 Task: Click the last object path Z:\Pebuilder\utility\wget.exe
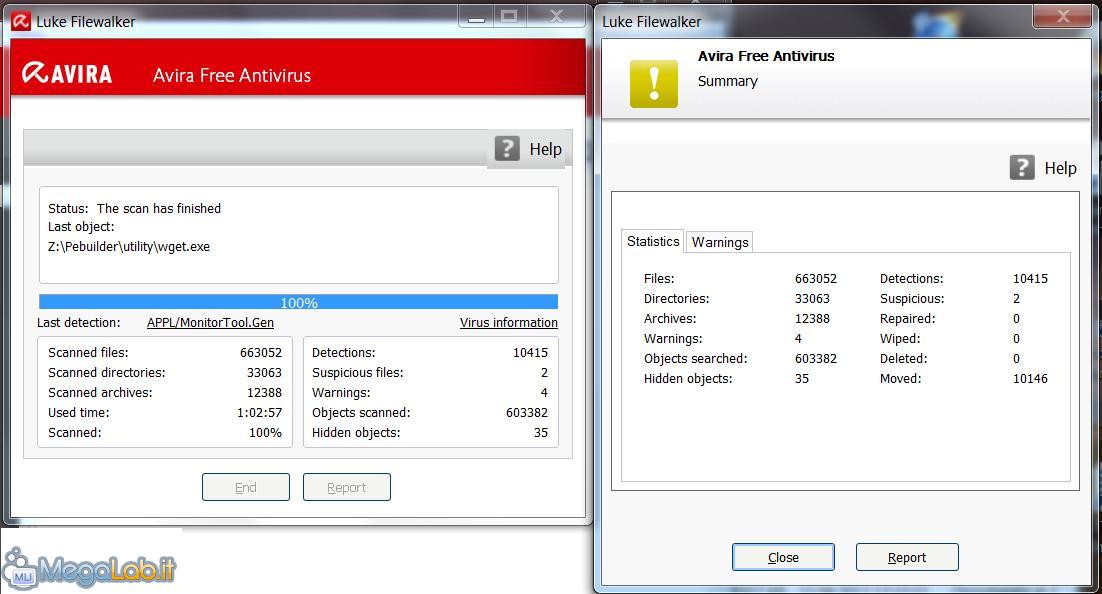tap(129, 247)
